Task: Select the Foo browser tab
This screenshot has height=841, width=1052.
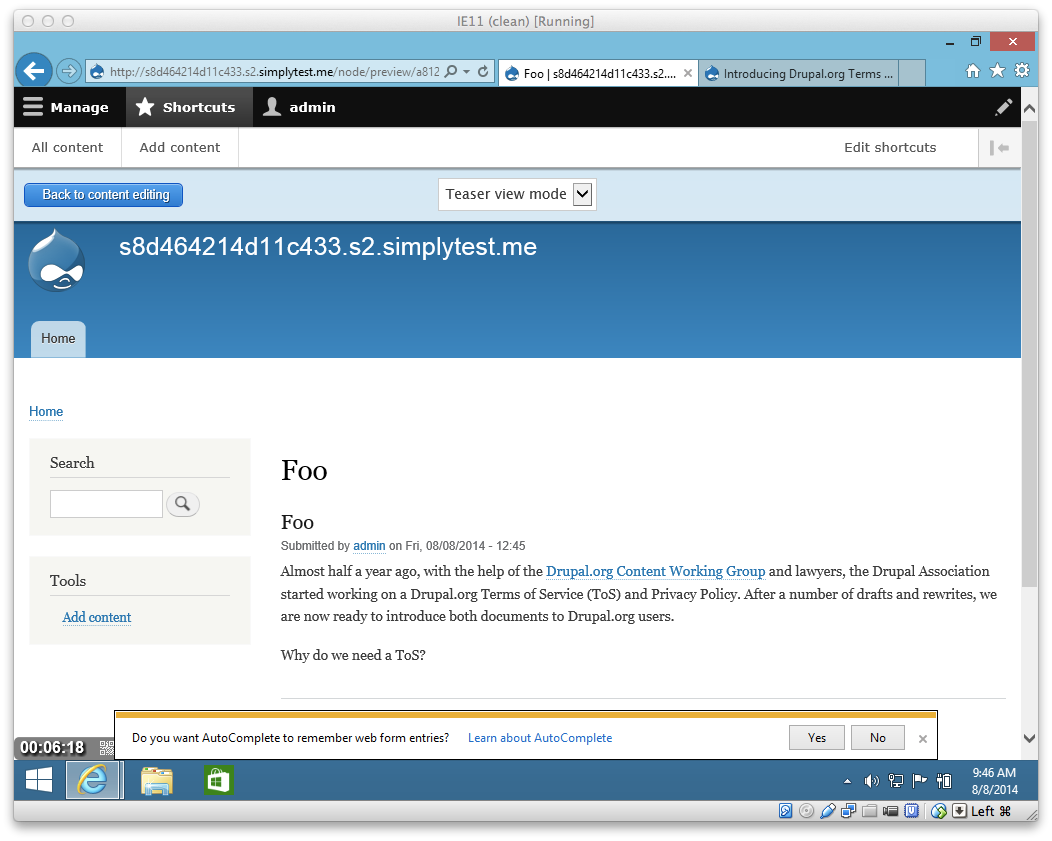Action: [598, 74]
